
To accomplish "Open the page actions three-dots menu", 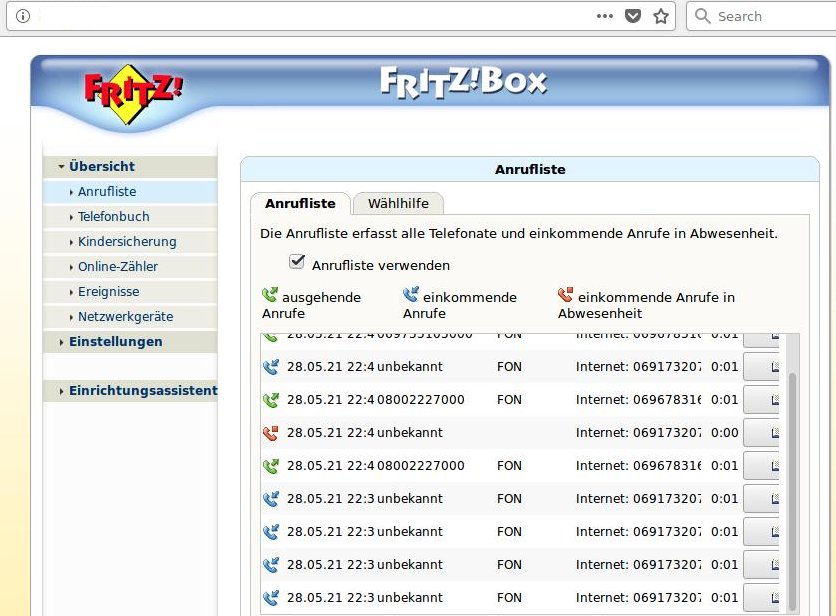I will (605, 16).
